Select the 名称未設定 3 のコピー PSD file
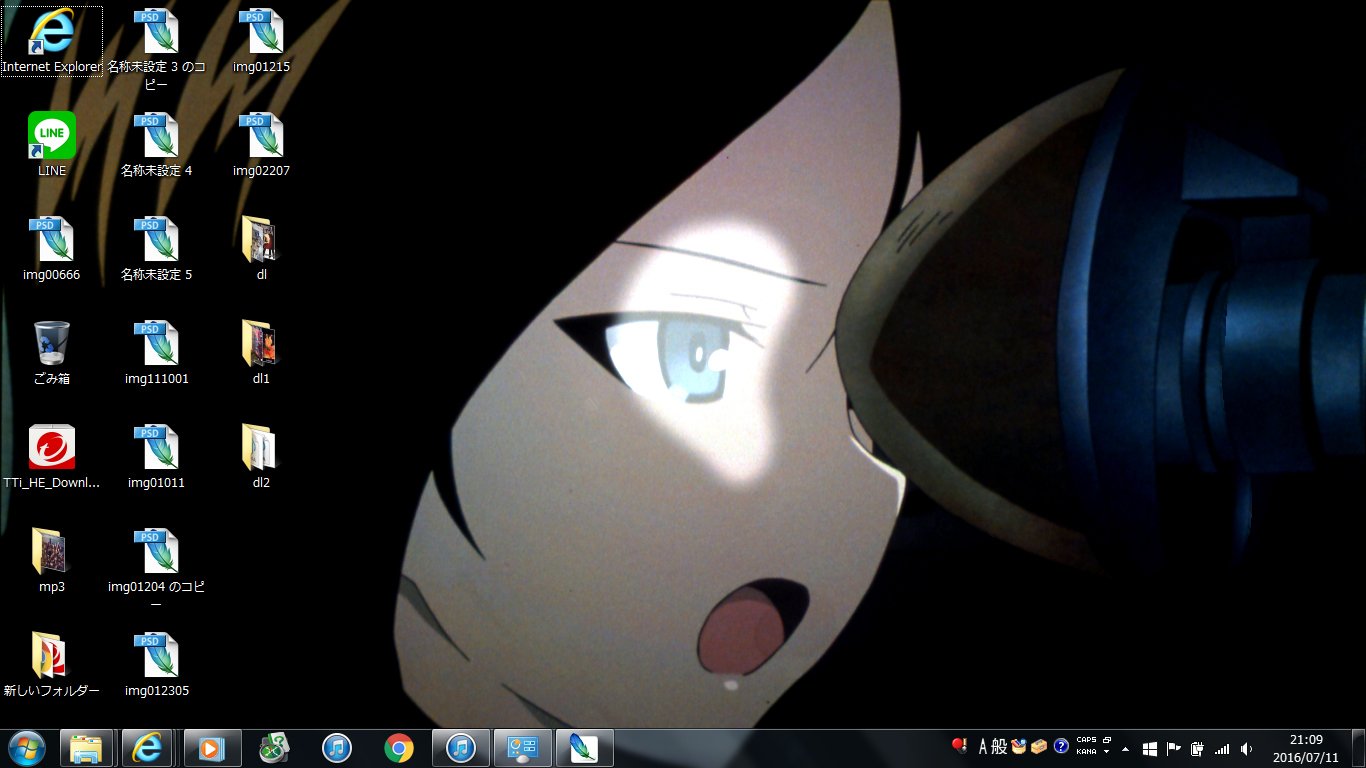 pos(156,49)
